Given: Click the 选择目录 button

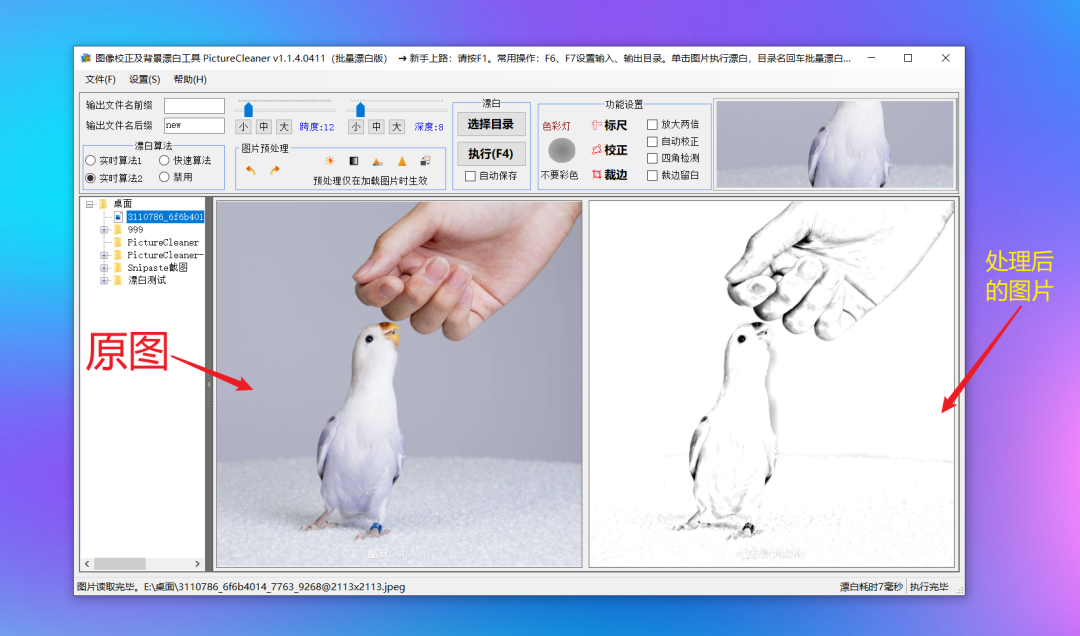Looking at the screenshot, I should 490,124.
